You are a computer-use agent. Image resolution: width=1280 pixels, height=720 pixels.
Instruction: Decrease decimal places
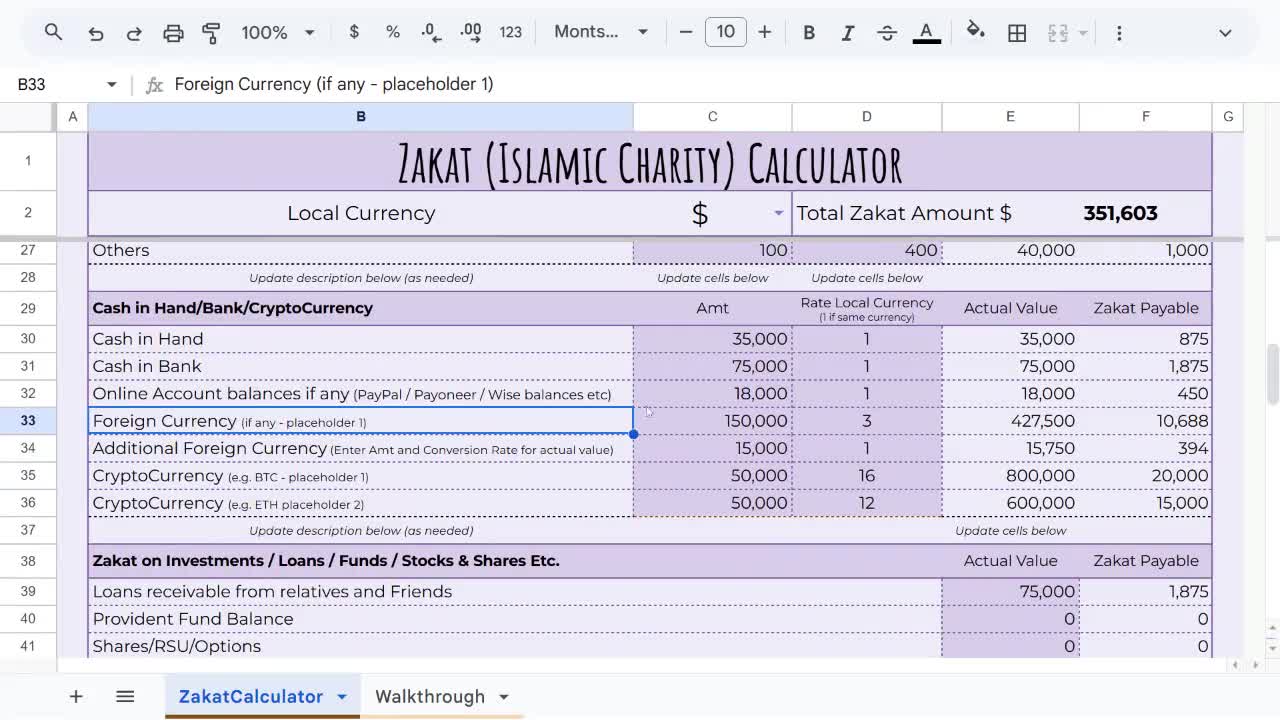431,32
